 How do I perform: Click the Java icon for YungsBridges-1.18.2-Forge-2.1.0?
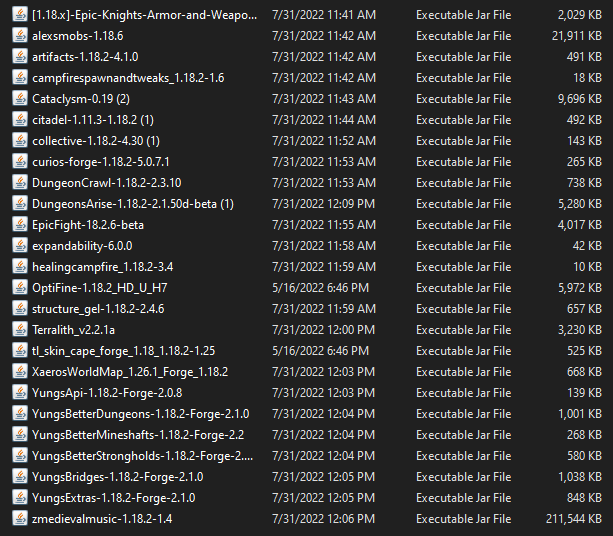(20, 477)
